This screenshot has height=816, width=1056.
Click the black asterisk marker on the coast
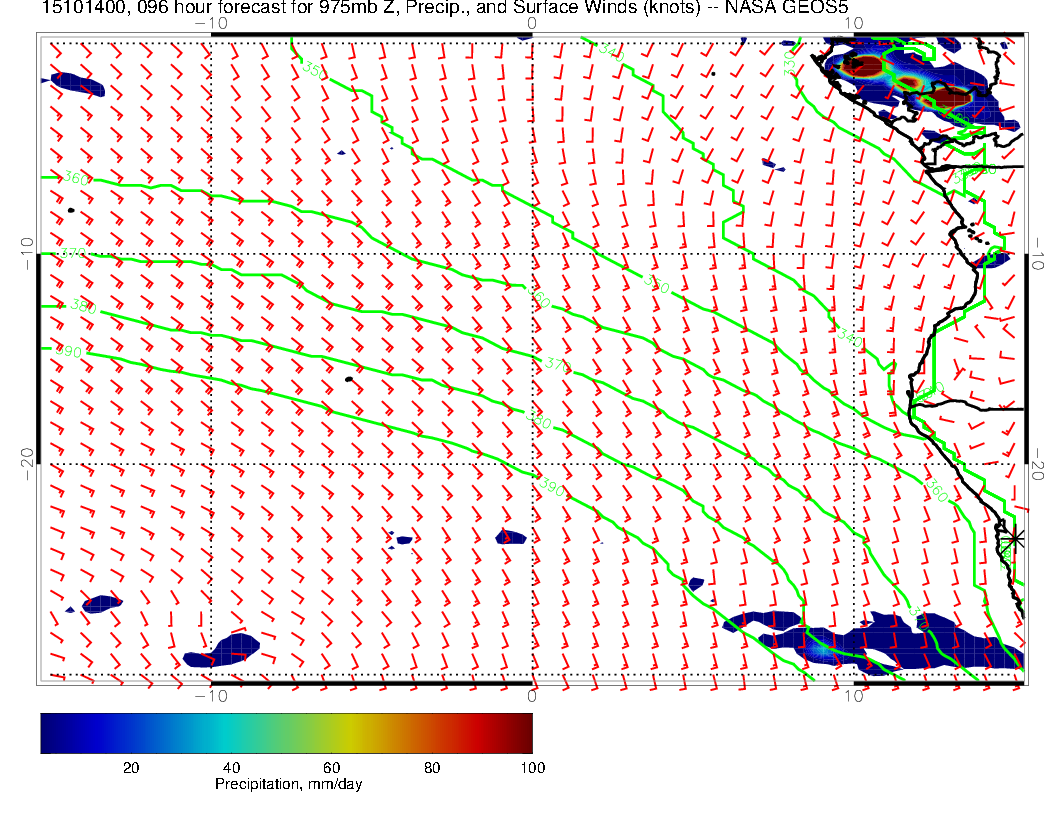coord(1015,537)
